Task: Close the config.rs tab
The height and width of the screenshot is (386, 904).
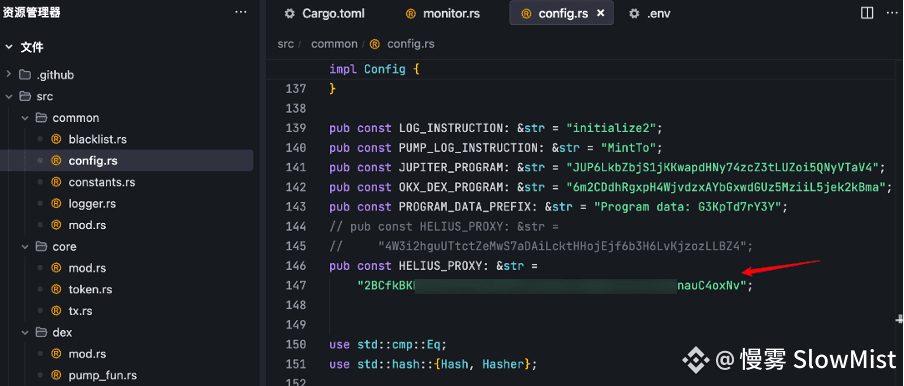Action: point(600,13)
